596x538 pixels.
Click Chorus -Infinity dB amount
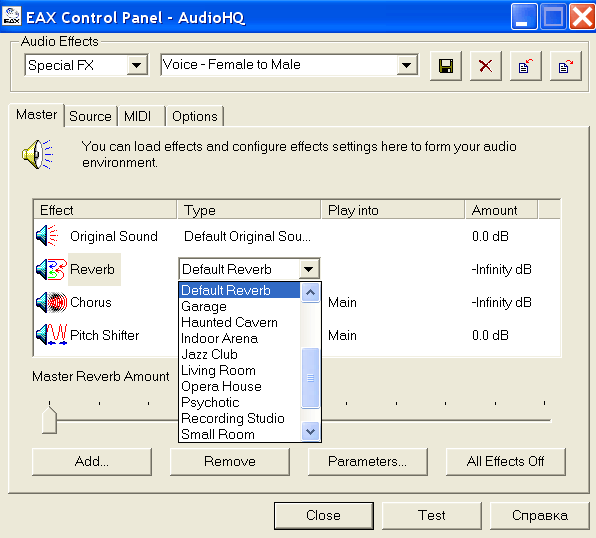pos(501,302)
